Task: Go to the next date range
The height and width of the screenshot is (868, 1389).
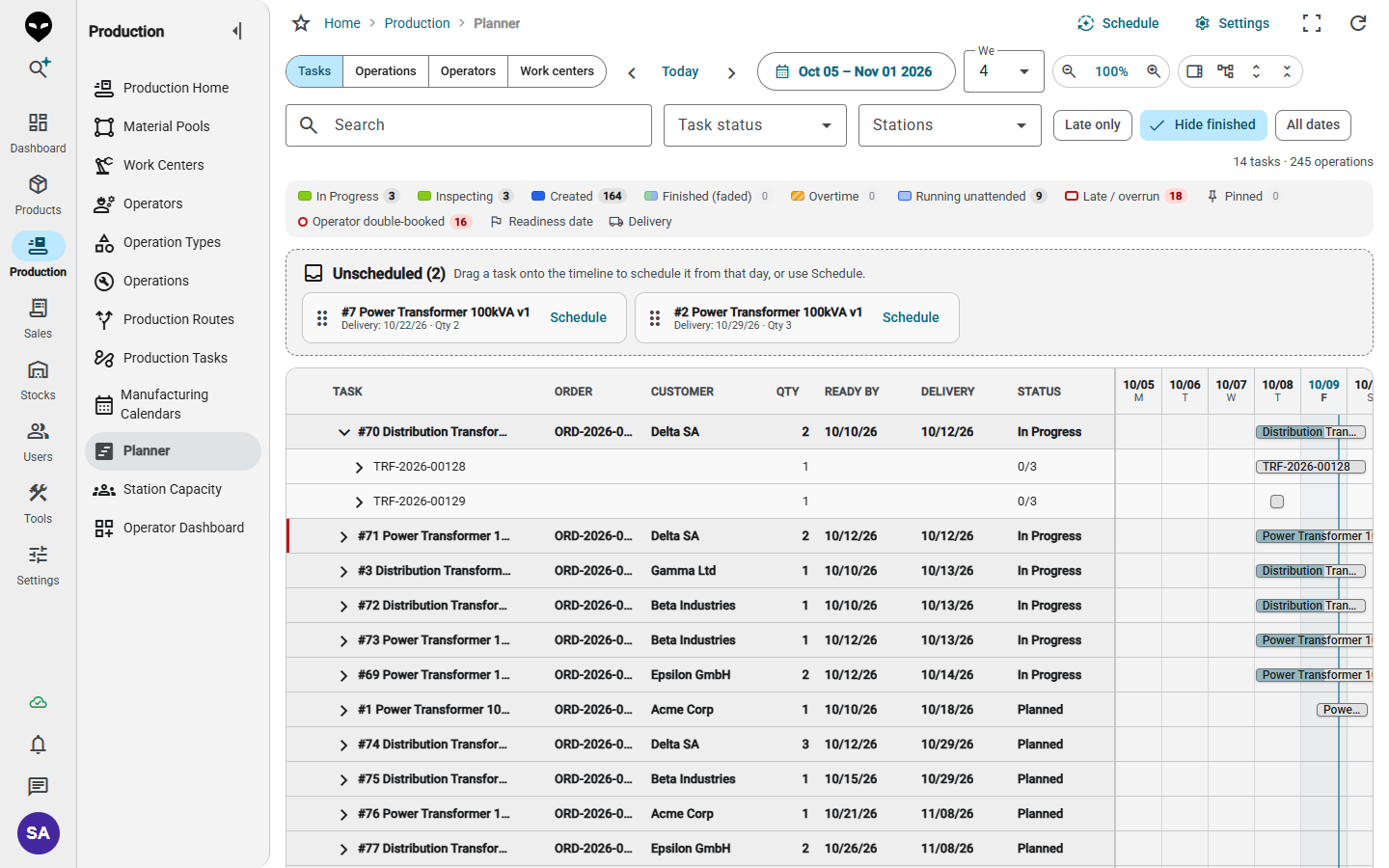Action: tap(731, 72)
